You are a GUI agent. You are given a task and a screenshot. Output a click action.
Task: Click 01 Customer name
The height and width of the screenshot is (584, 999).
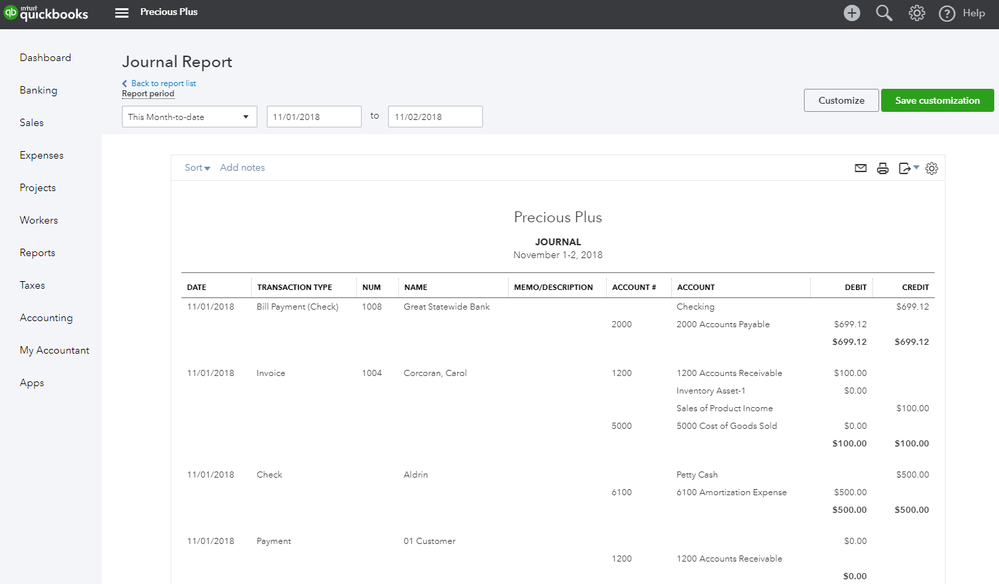click(x=429, y=541)
